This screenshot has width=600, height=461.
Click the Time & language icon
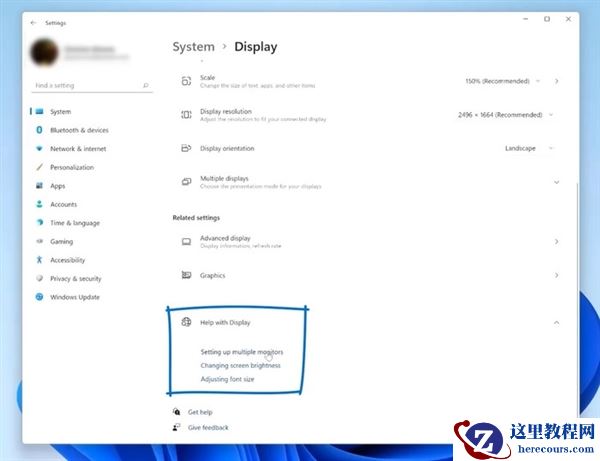[x=39, y=222]
